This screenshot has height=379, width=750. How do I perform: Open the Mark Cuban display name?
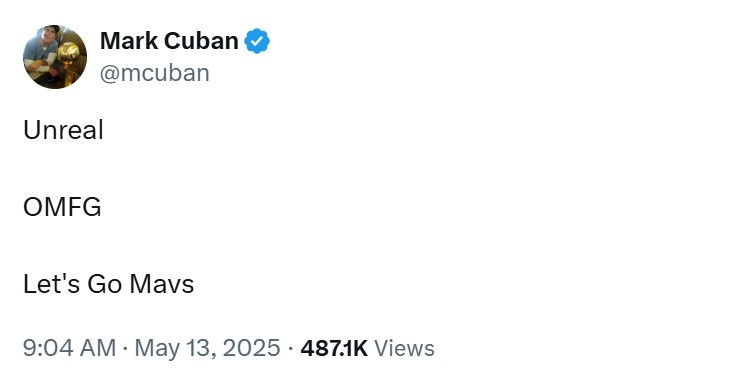tap(169, 41)
